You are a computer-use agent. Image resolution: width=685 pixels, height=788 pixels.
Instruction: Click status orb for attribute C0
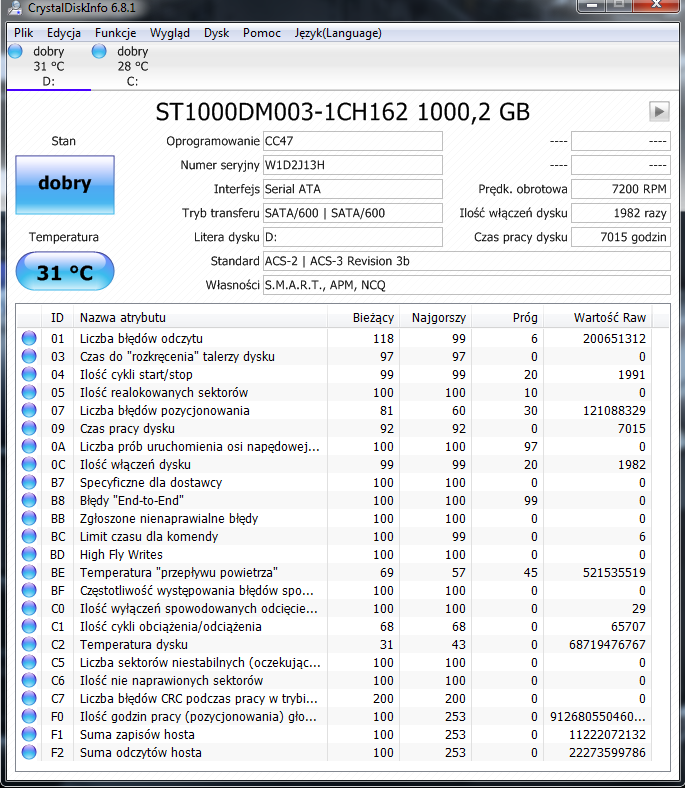[29, 609]
